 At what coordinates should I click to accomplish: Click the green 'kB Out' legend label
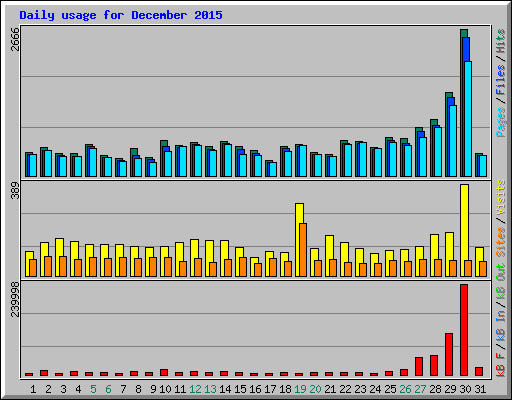pyautogui.click(x=501, y=281)
